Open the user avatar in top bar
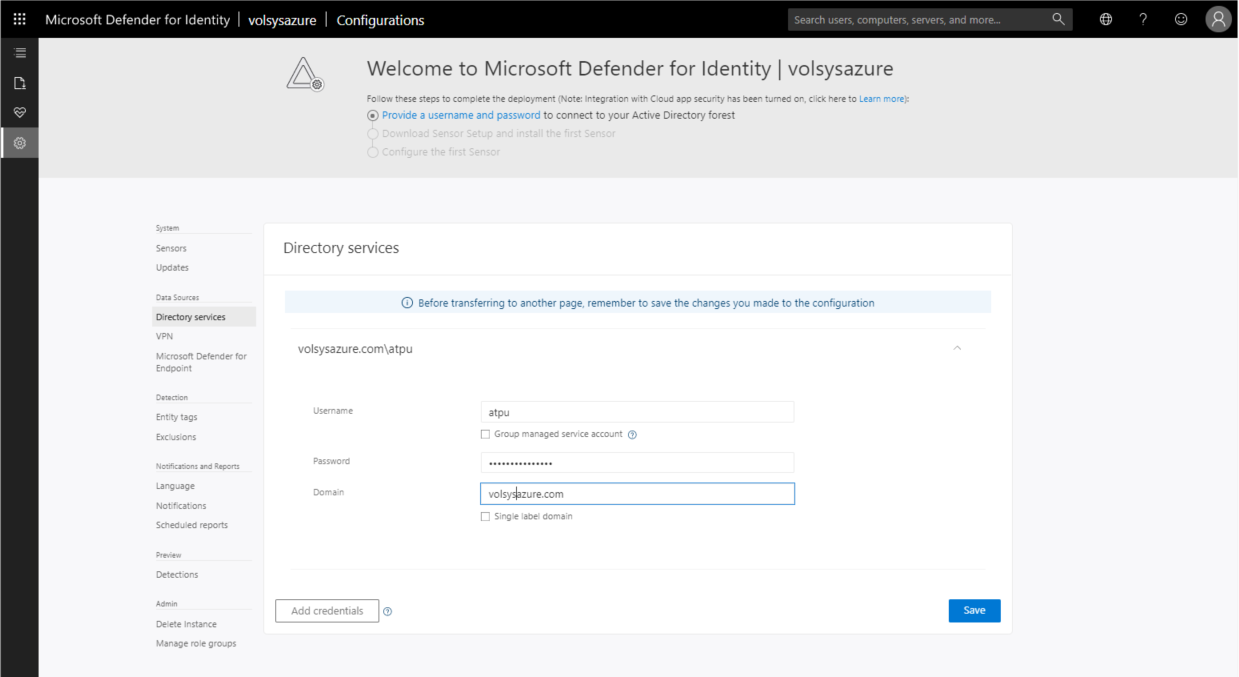 [x=1218, y=19]
